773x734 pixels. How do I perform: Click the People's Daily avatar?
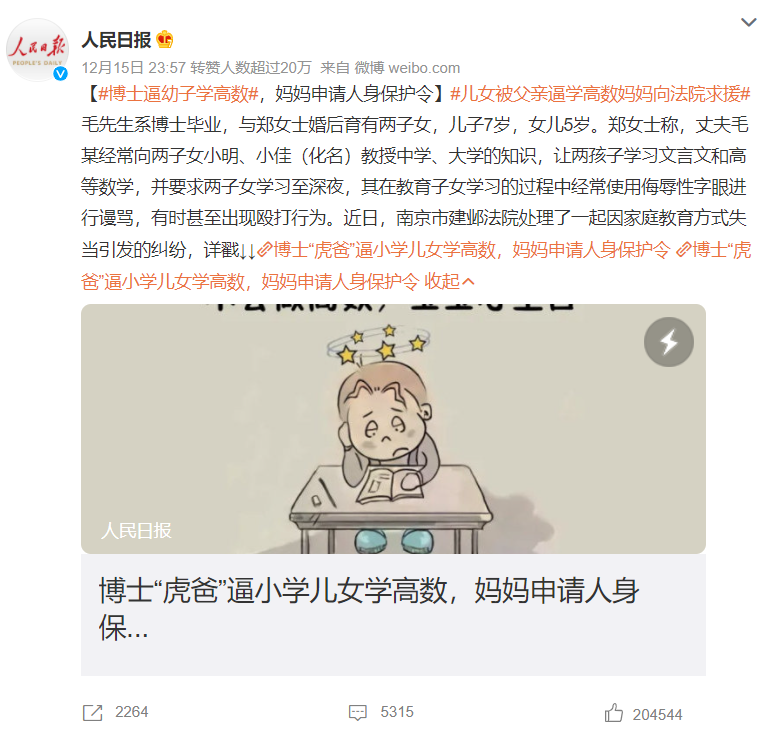(37, 50)
